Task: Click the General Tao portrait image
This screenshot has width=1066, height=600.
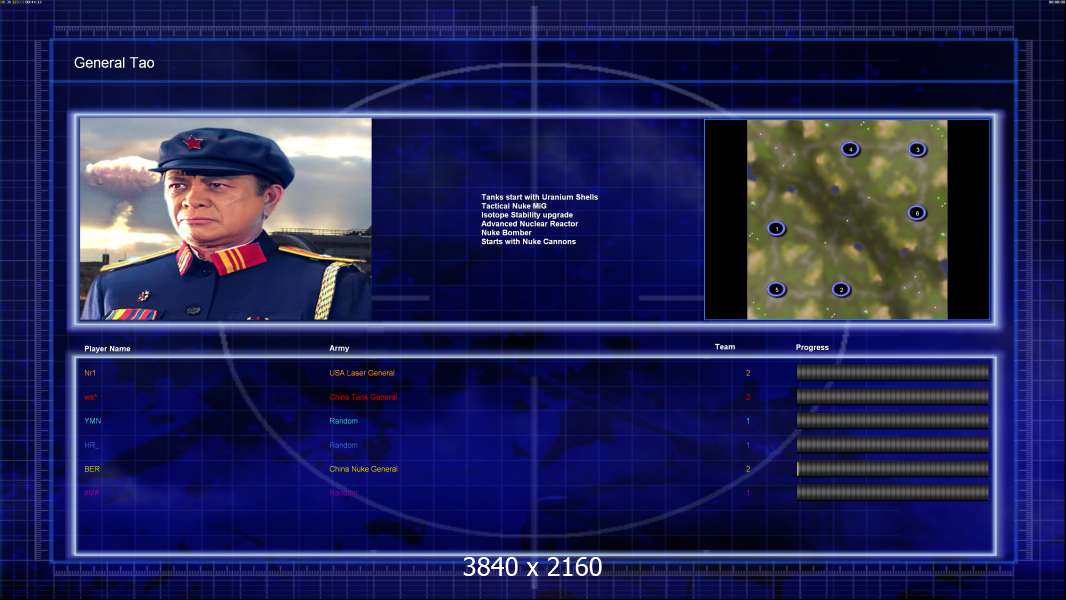Action: click(226, 219)
